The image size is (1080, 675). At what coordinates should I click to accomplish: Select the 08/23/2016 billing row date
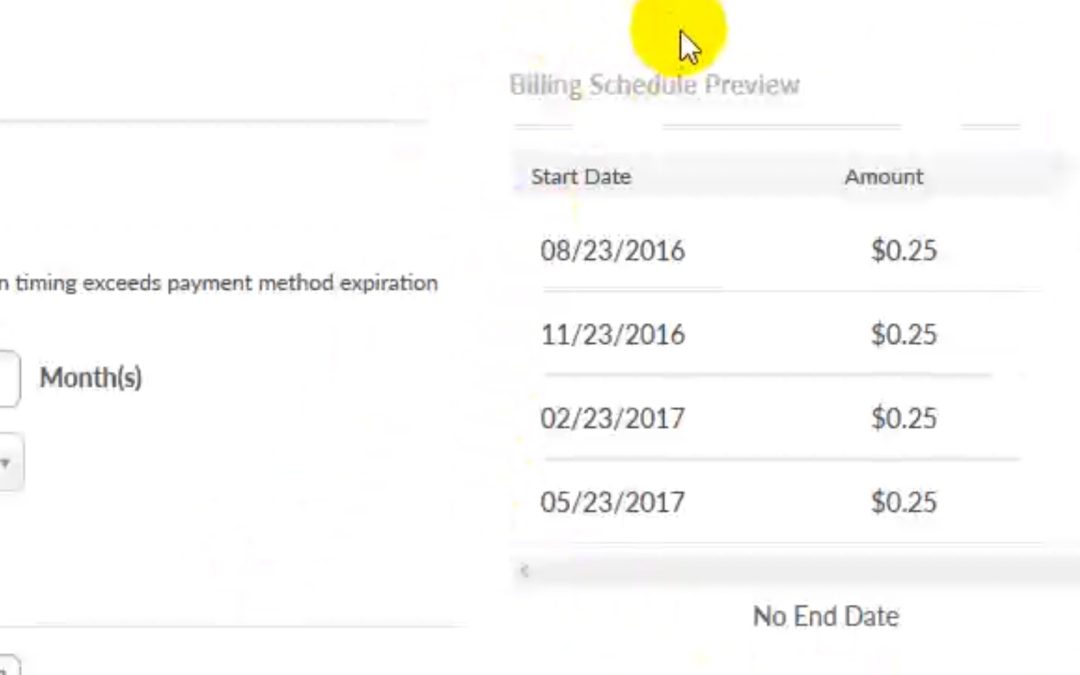click(612, 251)
